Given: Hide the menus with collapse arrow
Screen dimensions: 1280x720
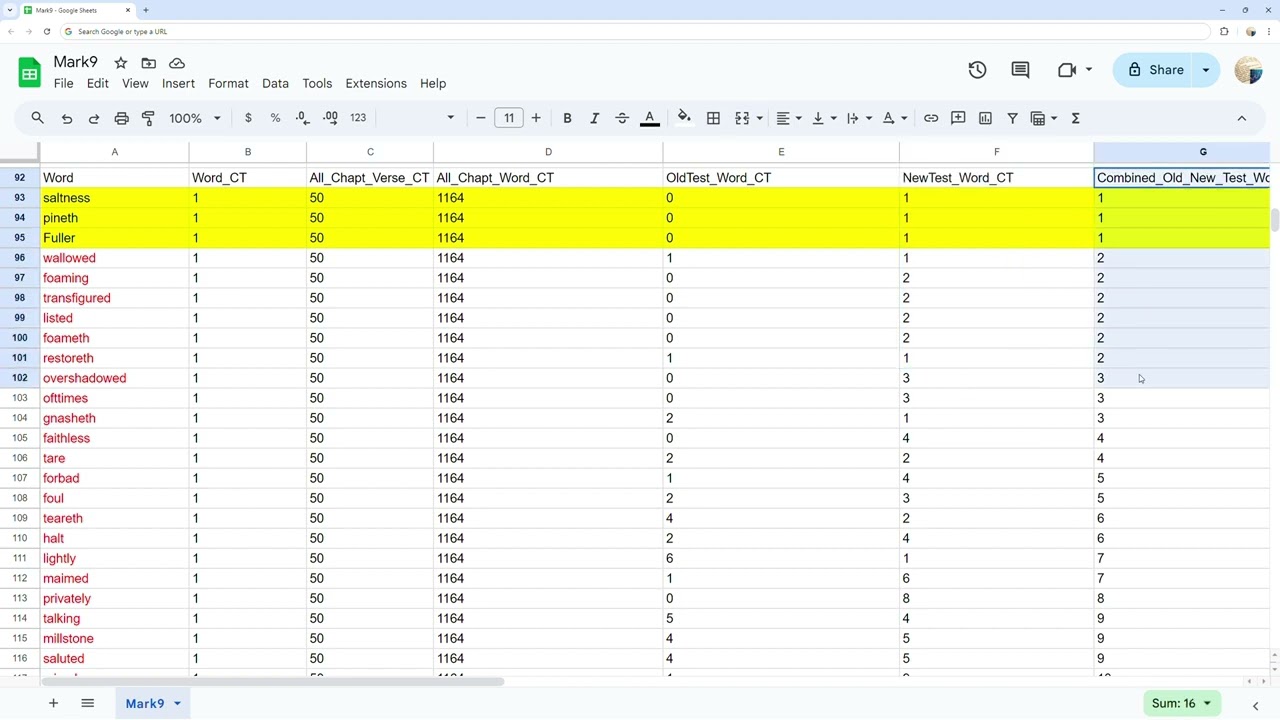Looking at the screenshot, I should click(1242, 118).
